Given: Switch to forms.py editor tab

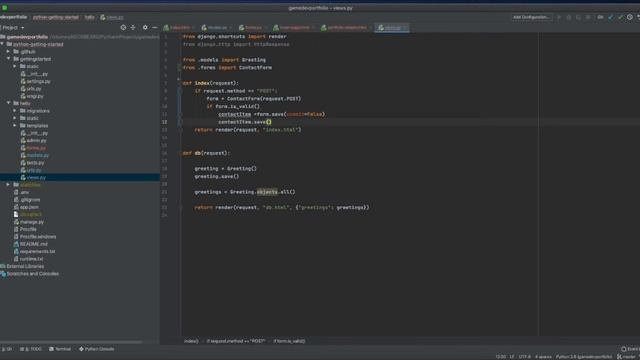Looking at the screenshot, I should (x=252, y=27).
